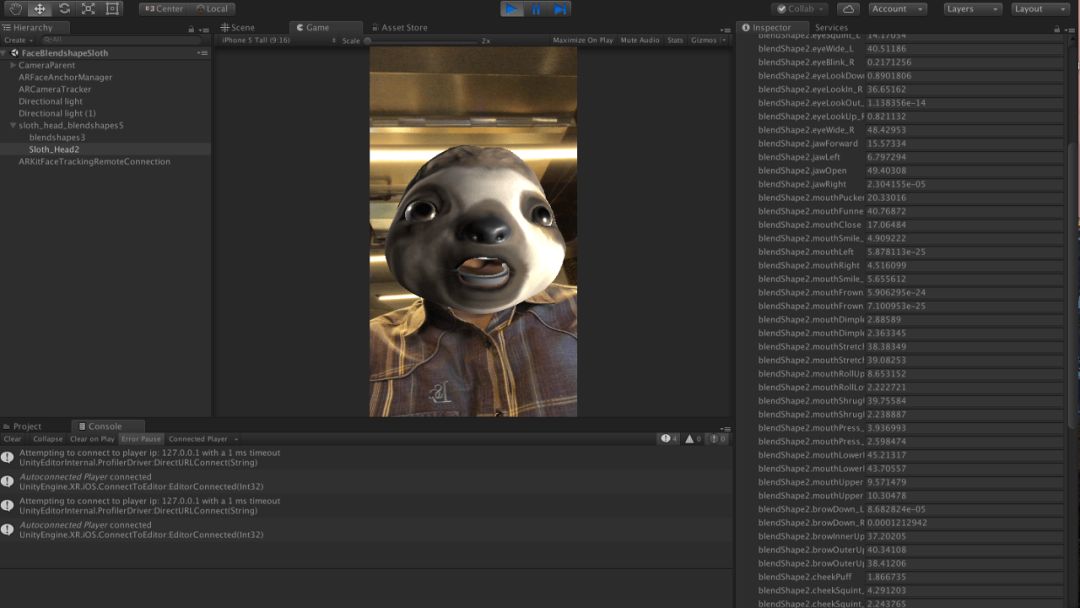Select ARFaceAnchorManager in the Hierarchy

coord(65,77)
